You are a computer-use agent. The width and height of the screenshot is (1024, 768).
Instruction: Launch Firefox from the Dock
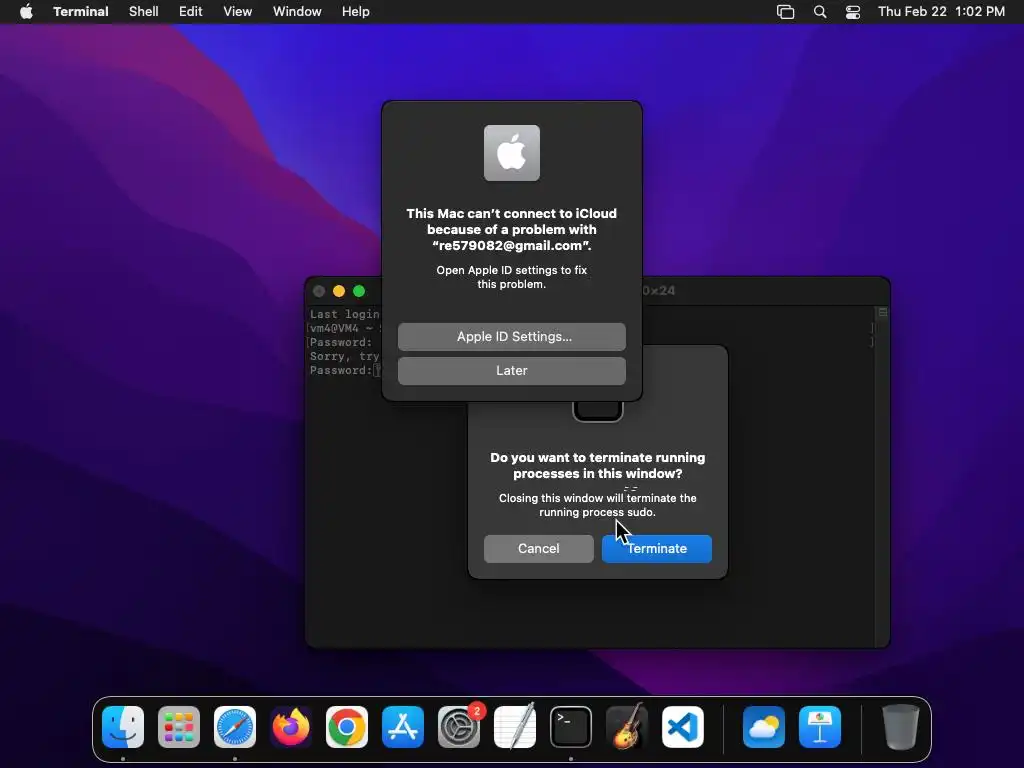click(x=291, y=727)
